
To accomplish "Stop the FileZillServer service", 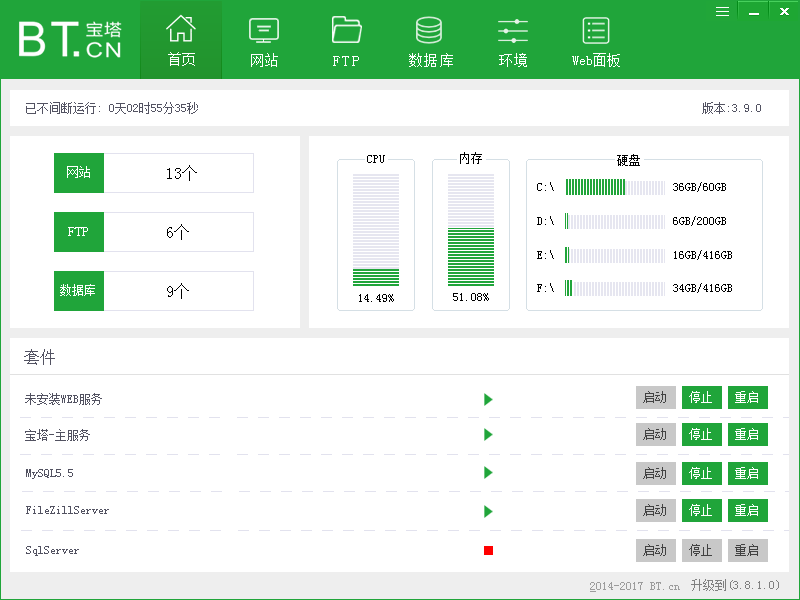I will click(701, 511).
